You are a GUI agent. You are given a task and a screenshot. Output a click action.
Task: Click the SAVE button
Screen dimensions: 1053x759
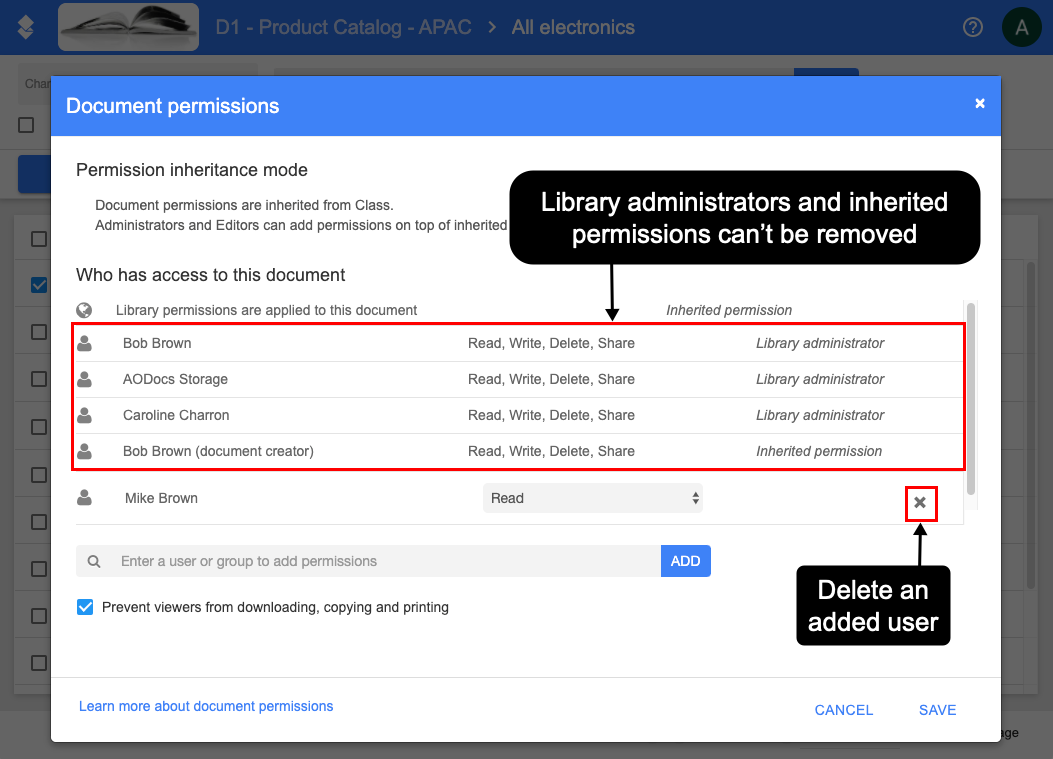pyautogui.click(x=936, y=710)
